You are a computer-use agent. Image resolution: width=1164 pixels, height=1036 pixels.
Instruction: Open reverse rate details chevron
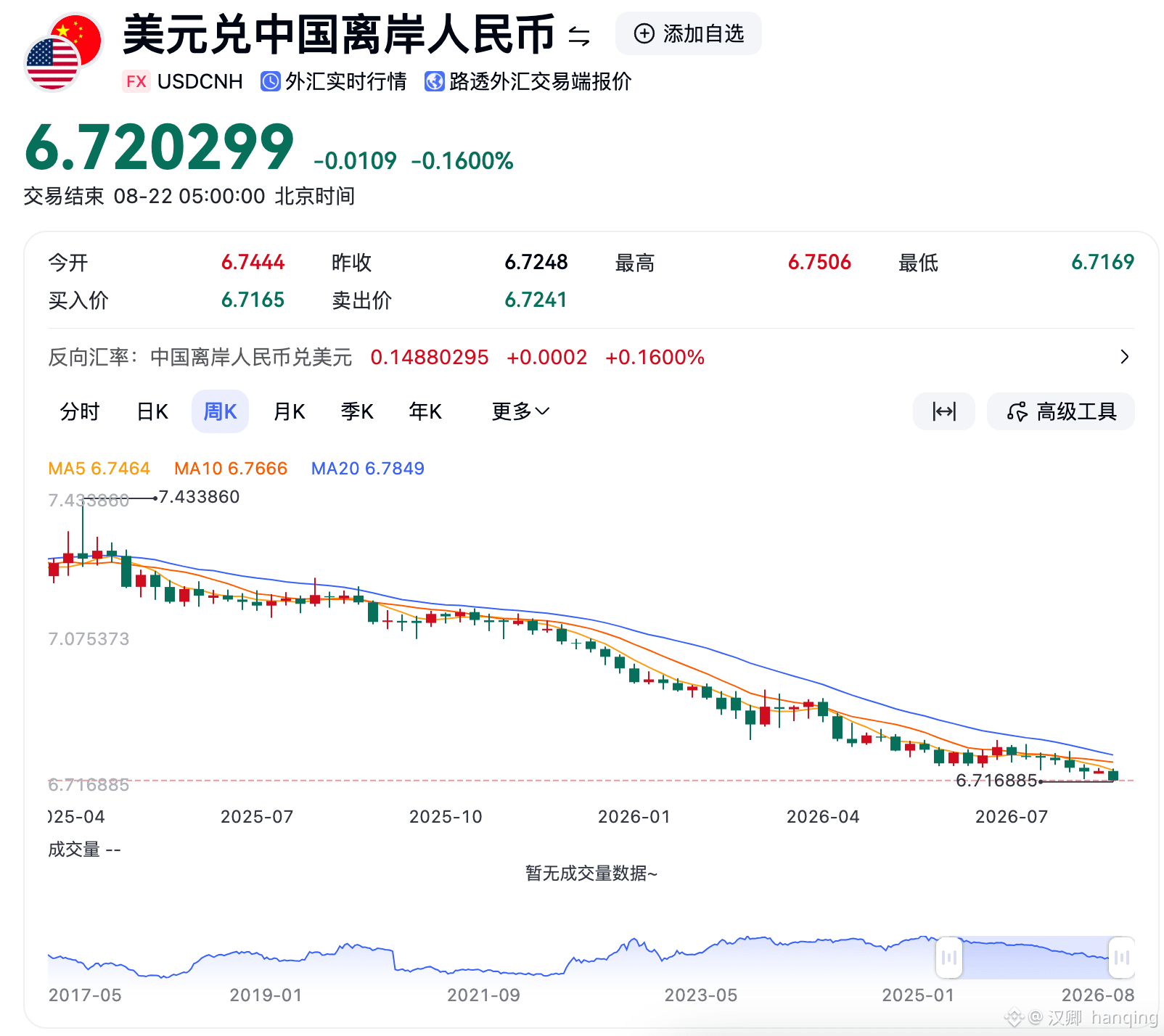tap(1125, 357)
